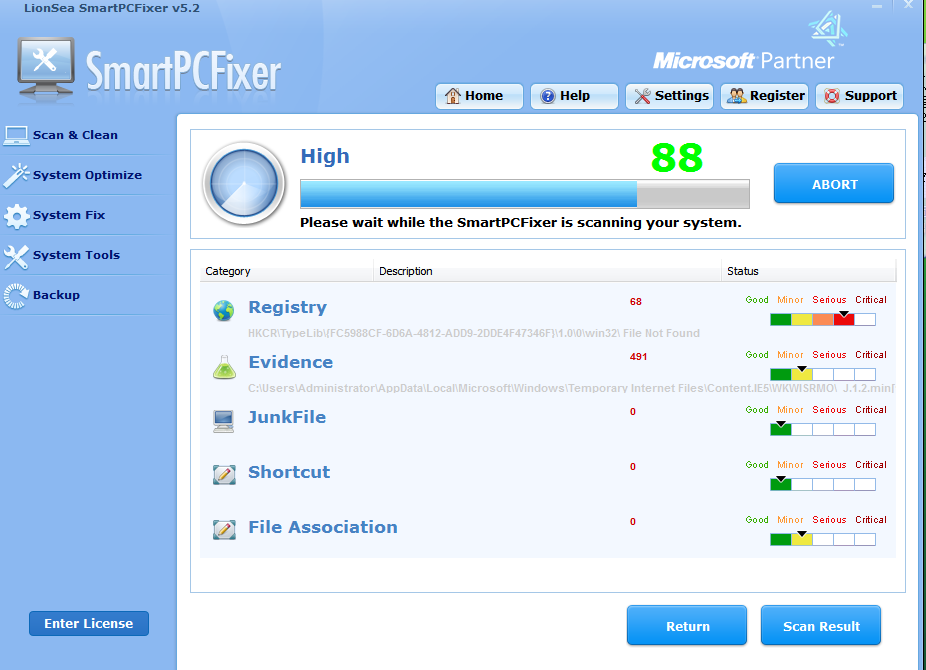Click the green score number 88
Viewport: 926px width, 670px height.
677,158
